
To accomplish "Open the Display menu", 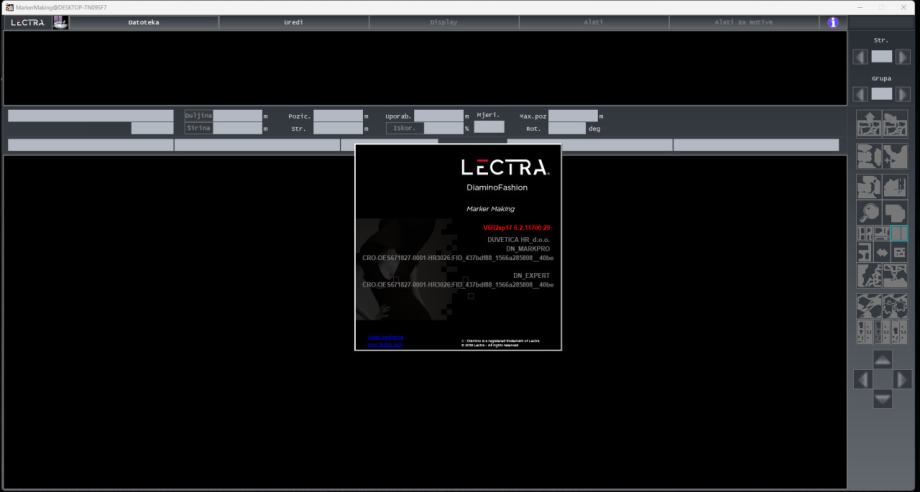I will point(444,22).
